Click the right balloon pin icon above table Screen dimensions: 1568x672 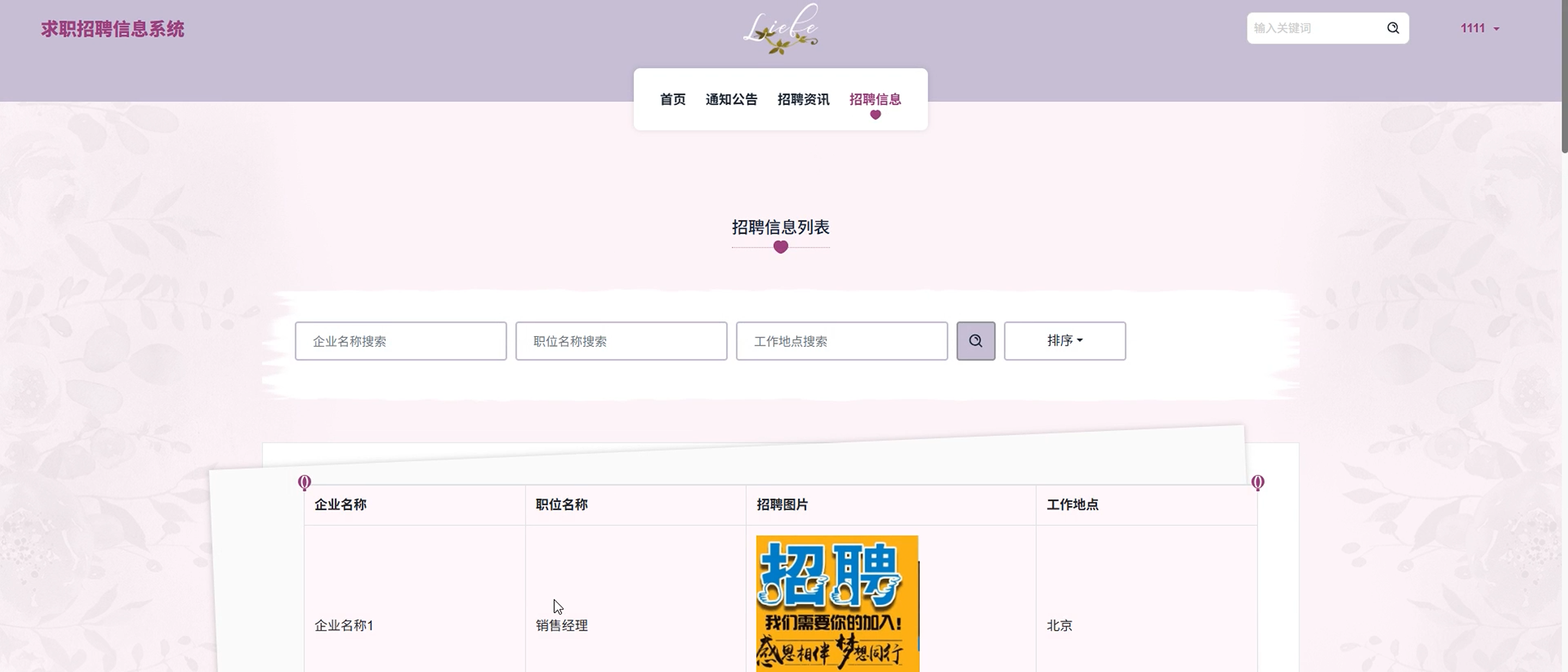pos(1258,482)
